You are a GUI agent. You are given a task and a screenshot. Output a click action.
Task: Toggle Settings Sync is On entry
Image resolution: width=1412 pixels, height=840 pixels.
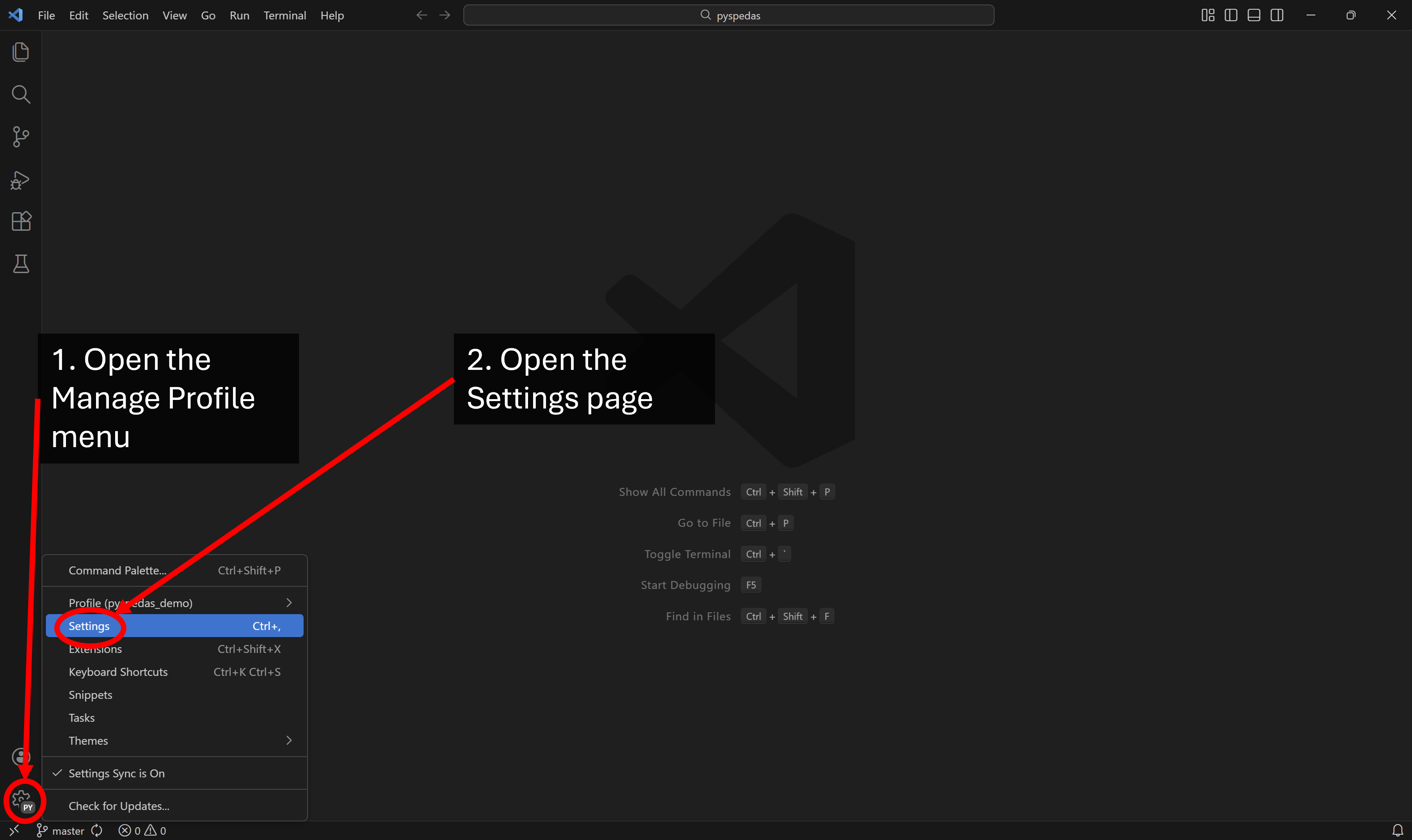coord(174,773)
